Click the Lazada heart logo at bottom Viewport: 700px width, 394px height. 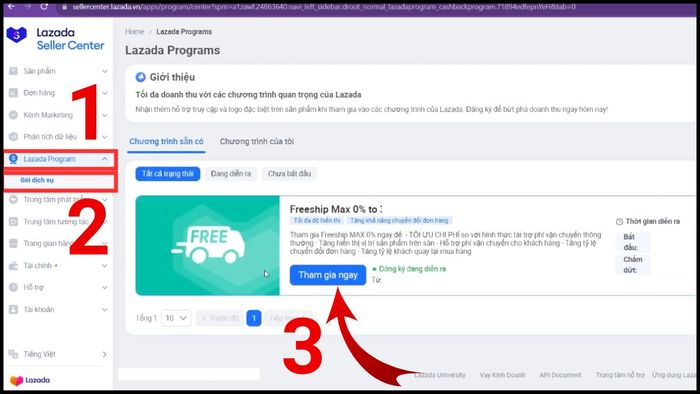tap(16, 380)
